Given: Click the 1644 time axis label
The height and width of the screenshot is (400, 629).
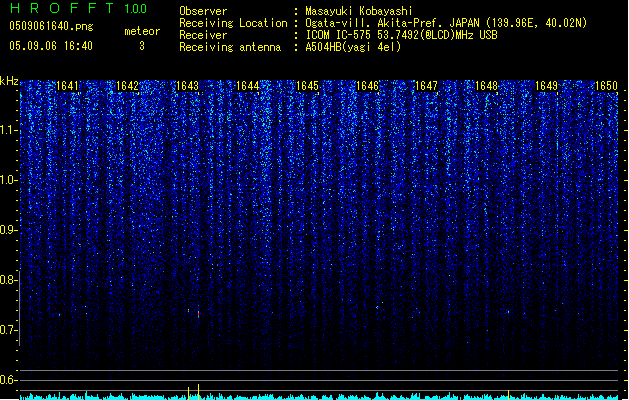Looking at the screenshot, I should click(x=248, y=86).
